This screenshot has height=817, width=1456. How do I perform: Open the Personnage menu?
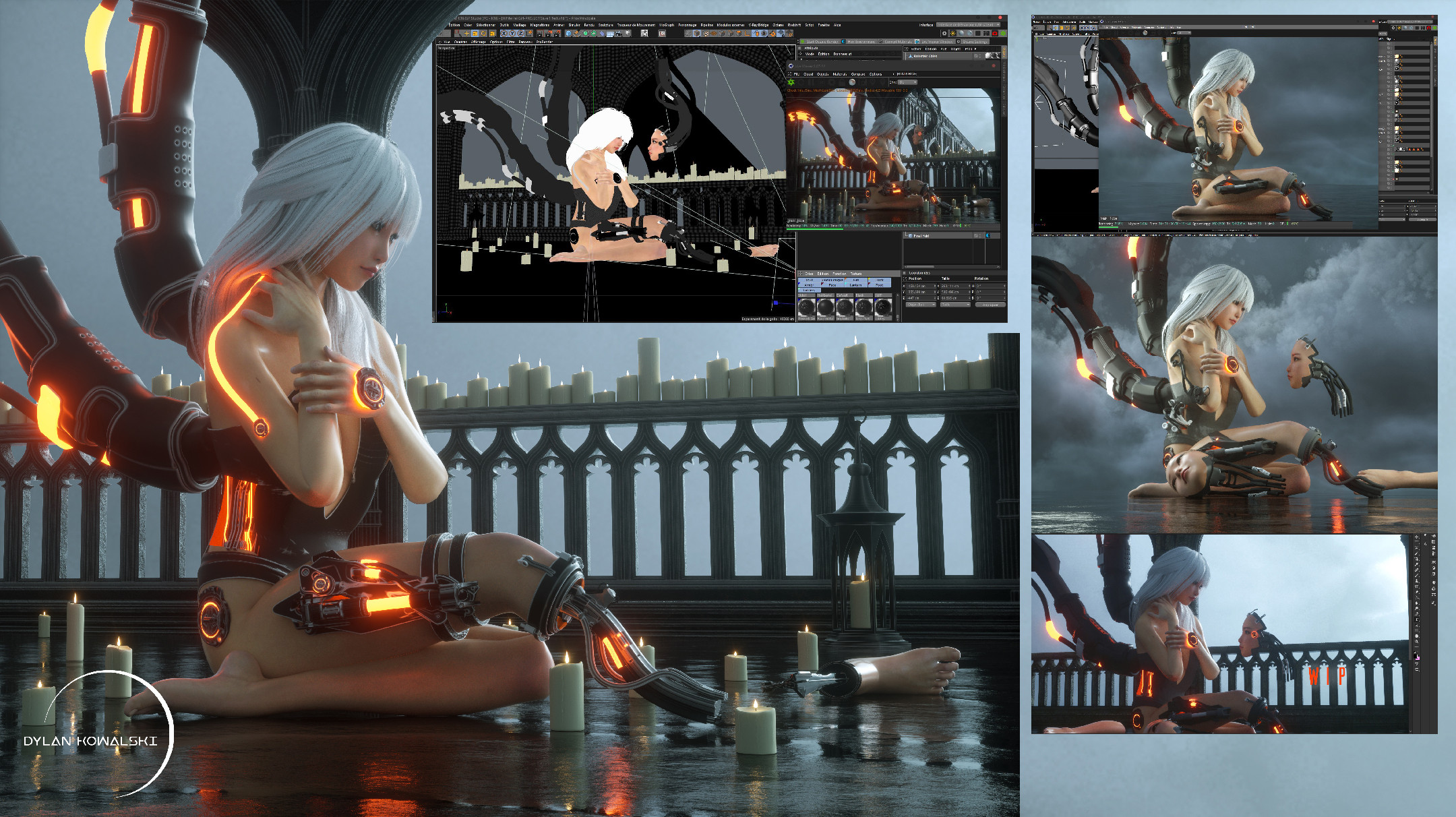(x=687, y=25)
